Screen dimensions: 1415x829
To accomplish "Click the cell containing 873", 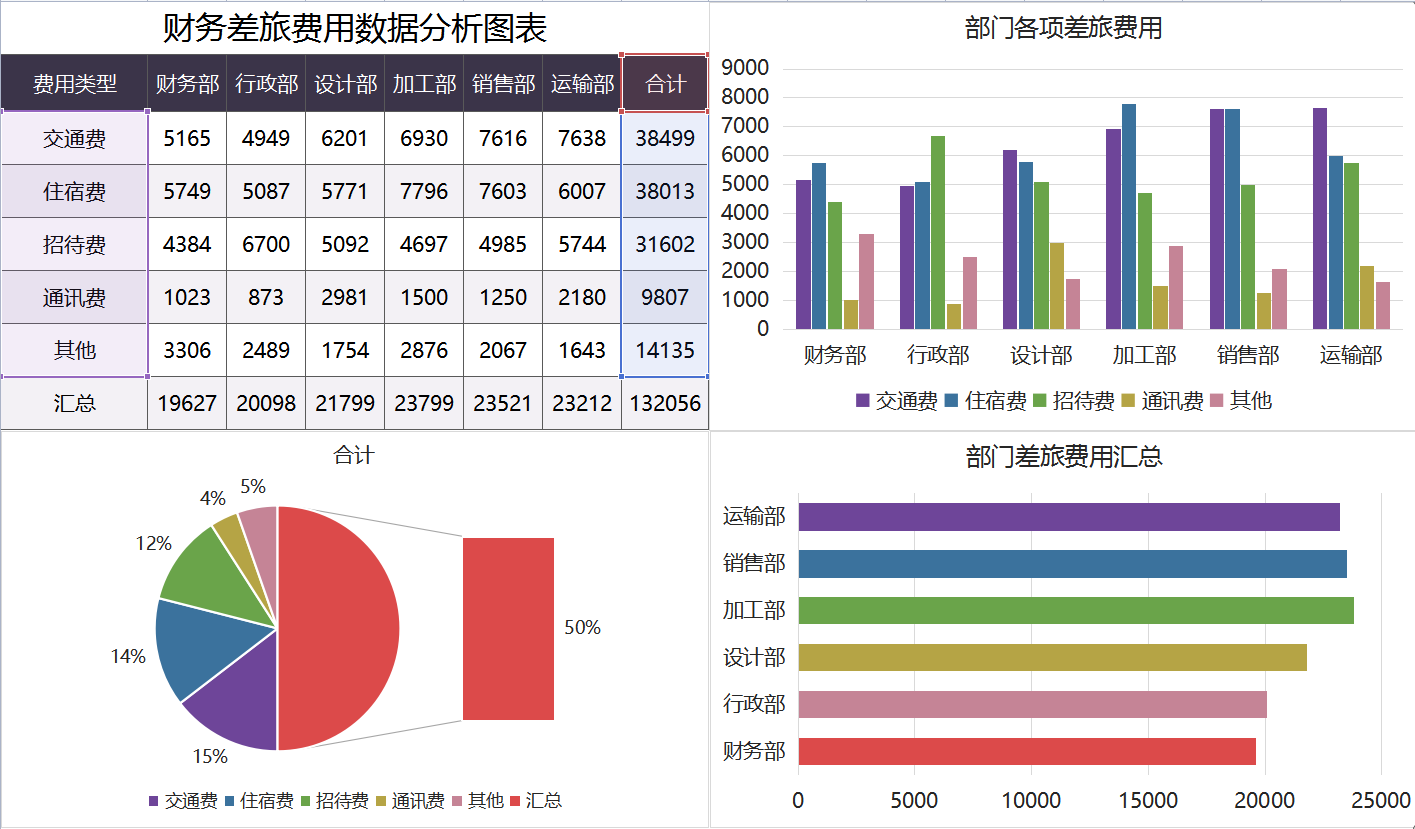I will (x=266, y=298).
